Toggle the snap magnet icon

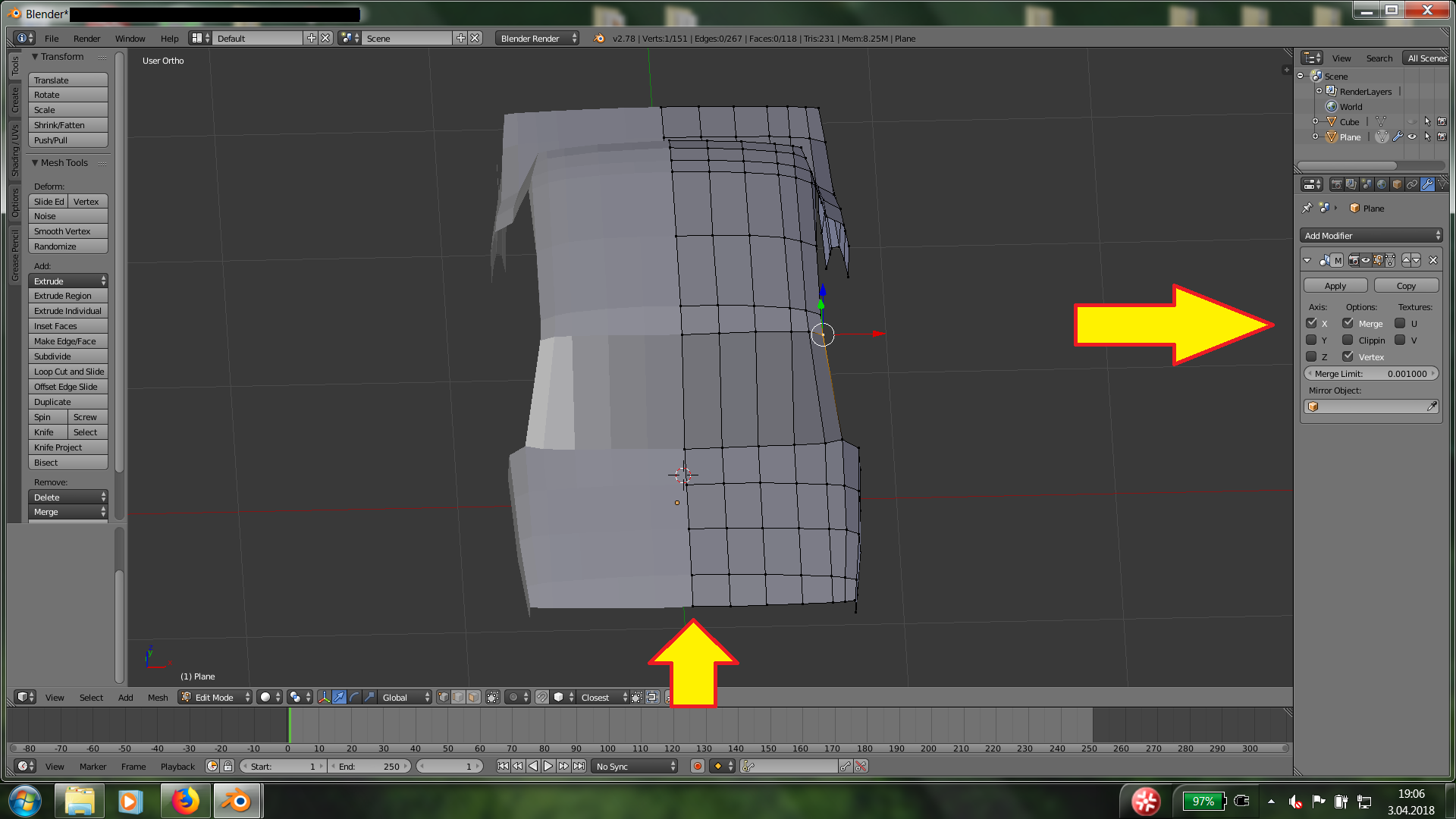click(x=541, y=697)
